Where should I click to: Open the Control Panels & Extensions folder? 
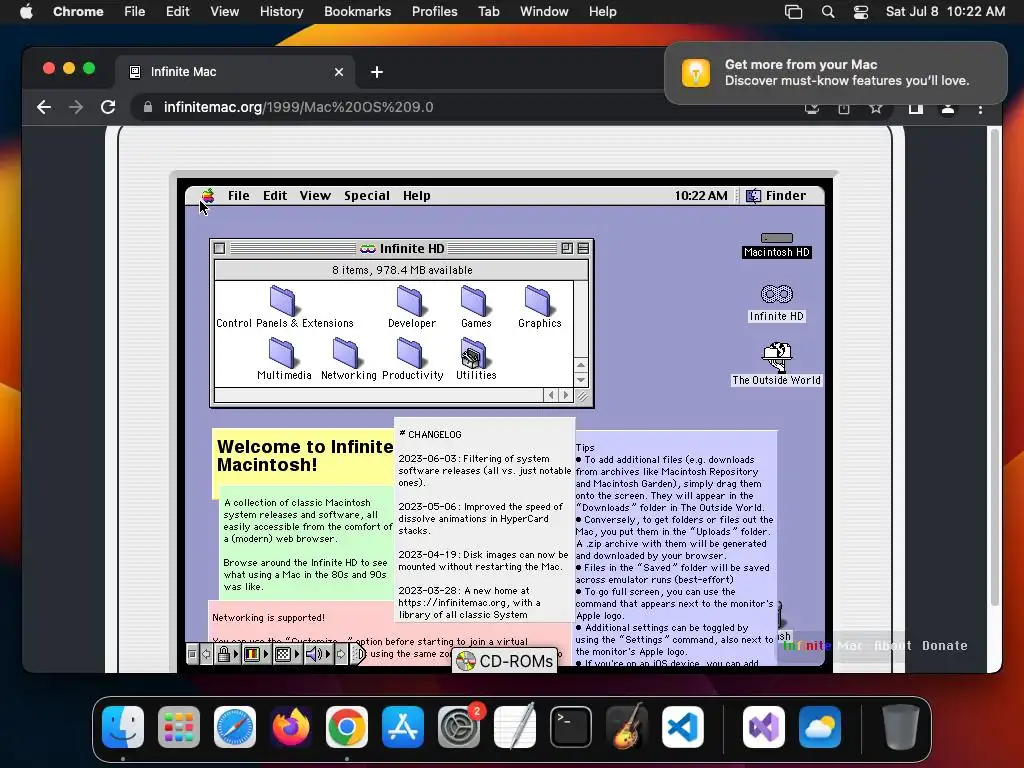(284, 307)
